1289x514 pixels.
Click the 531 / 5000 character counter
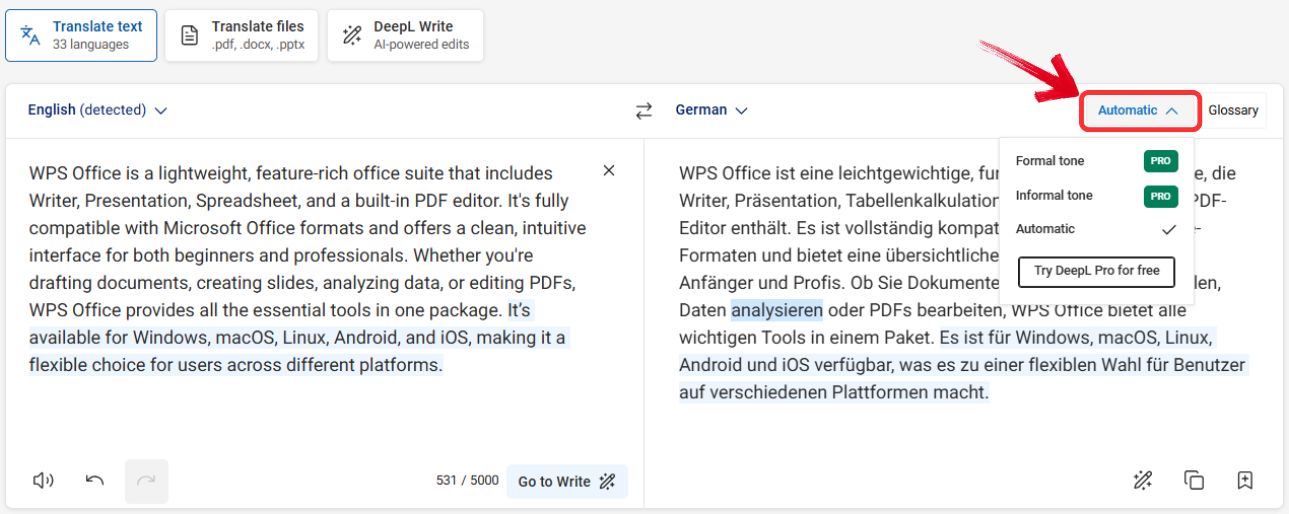[x=467, y=481]
